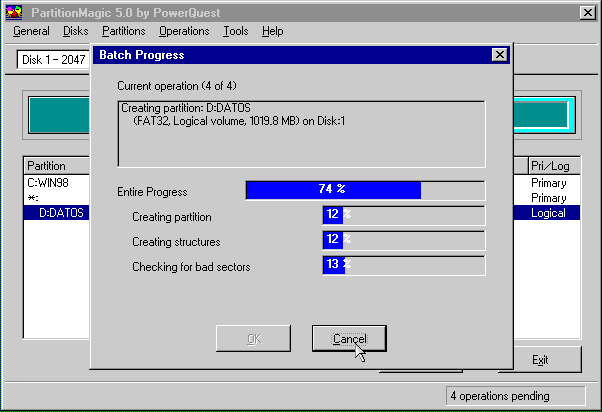Cancel the batch operation
This screenshot has height=412, width=602.
pyautogui.click(x=349, y=339)
